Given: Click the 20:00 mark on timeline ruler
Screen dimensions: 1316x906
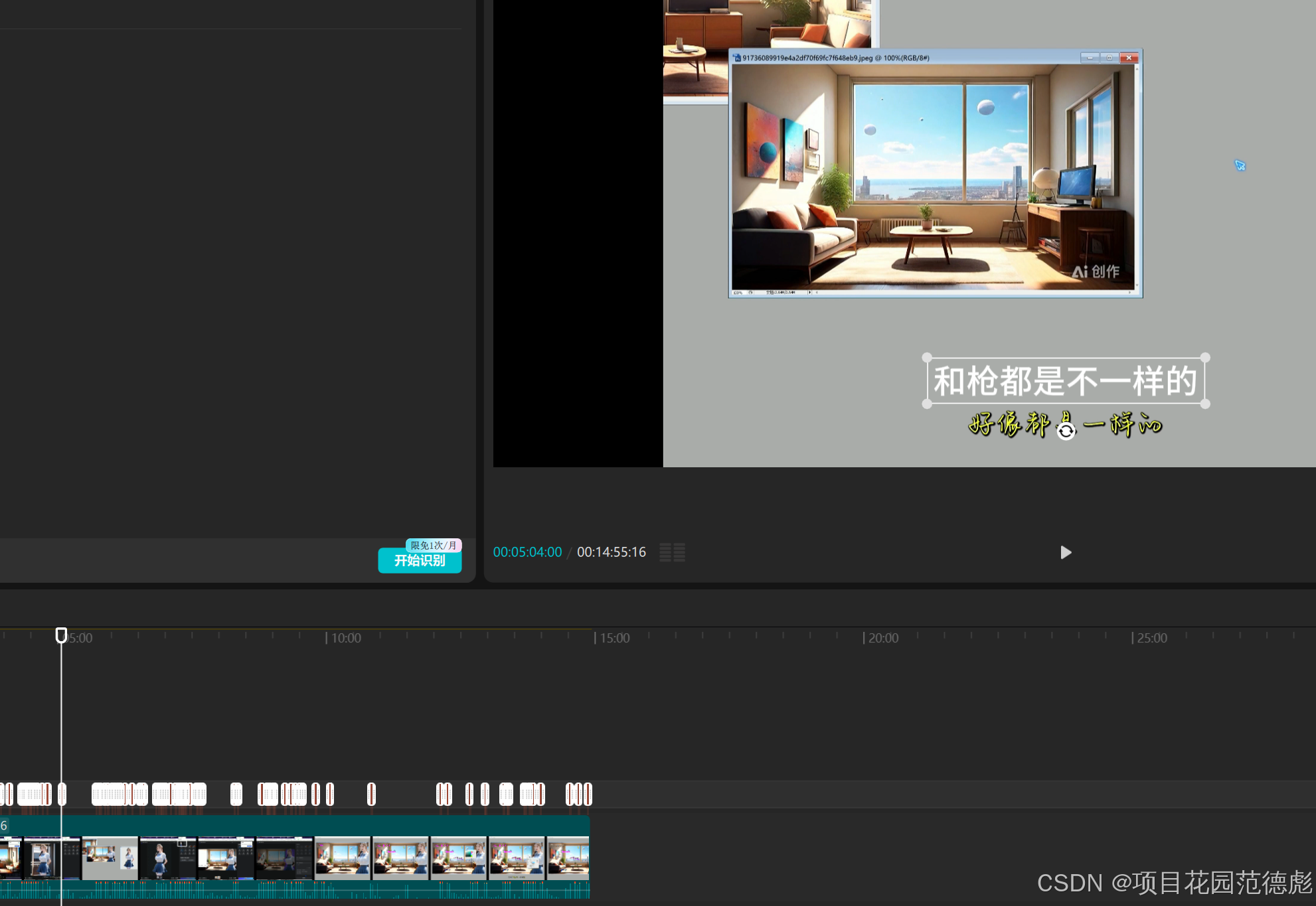Looking at the screenshot, I should [883, 638].
